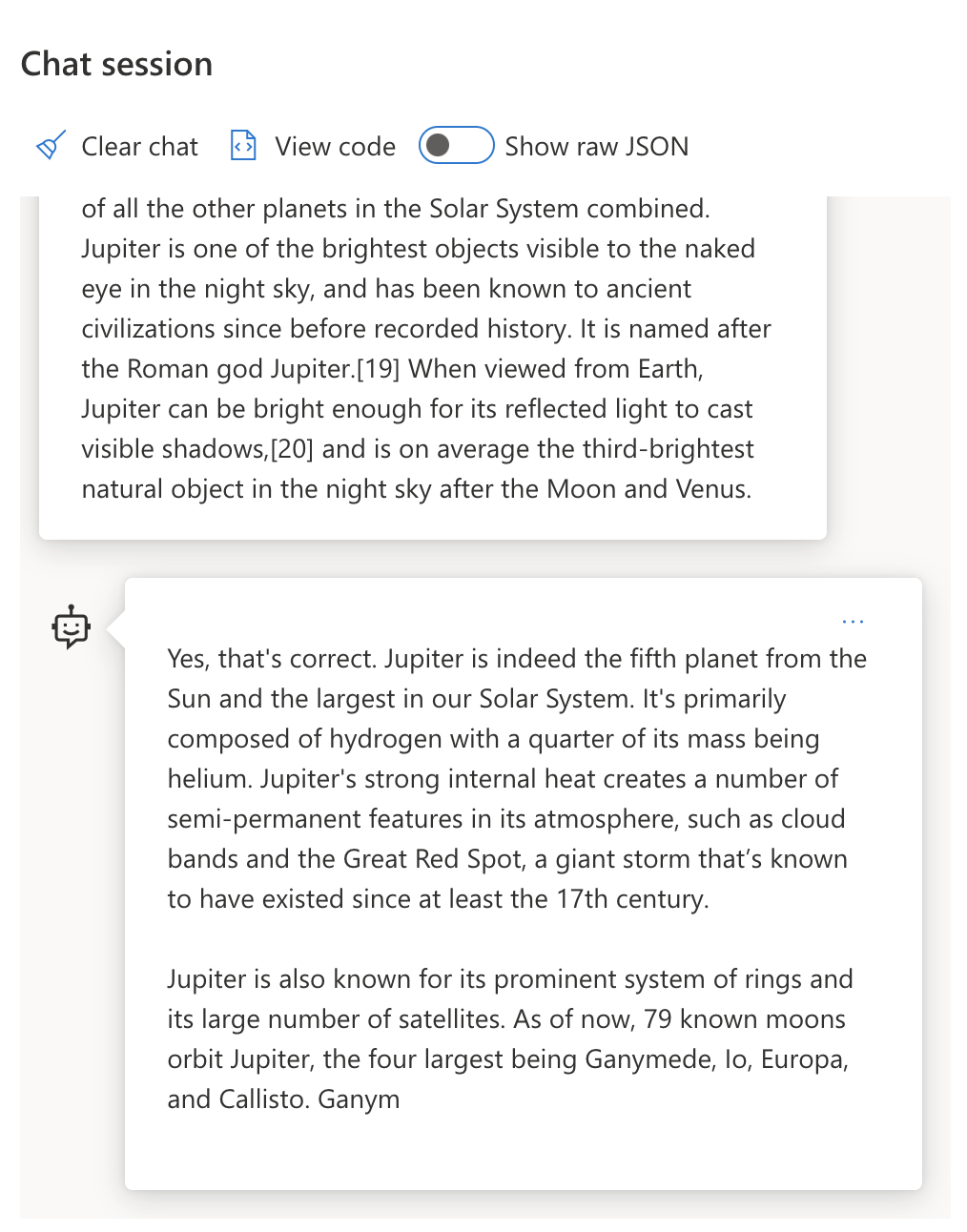The image size is (967, 1232).
Task: Click the pointer tail of the assistant bubble
Action: 116,628
